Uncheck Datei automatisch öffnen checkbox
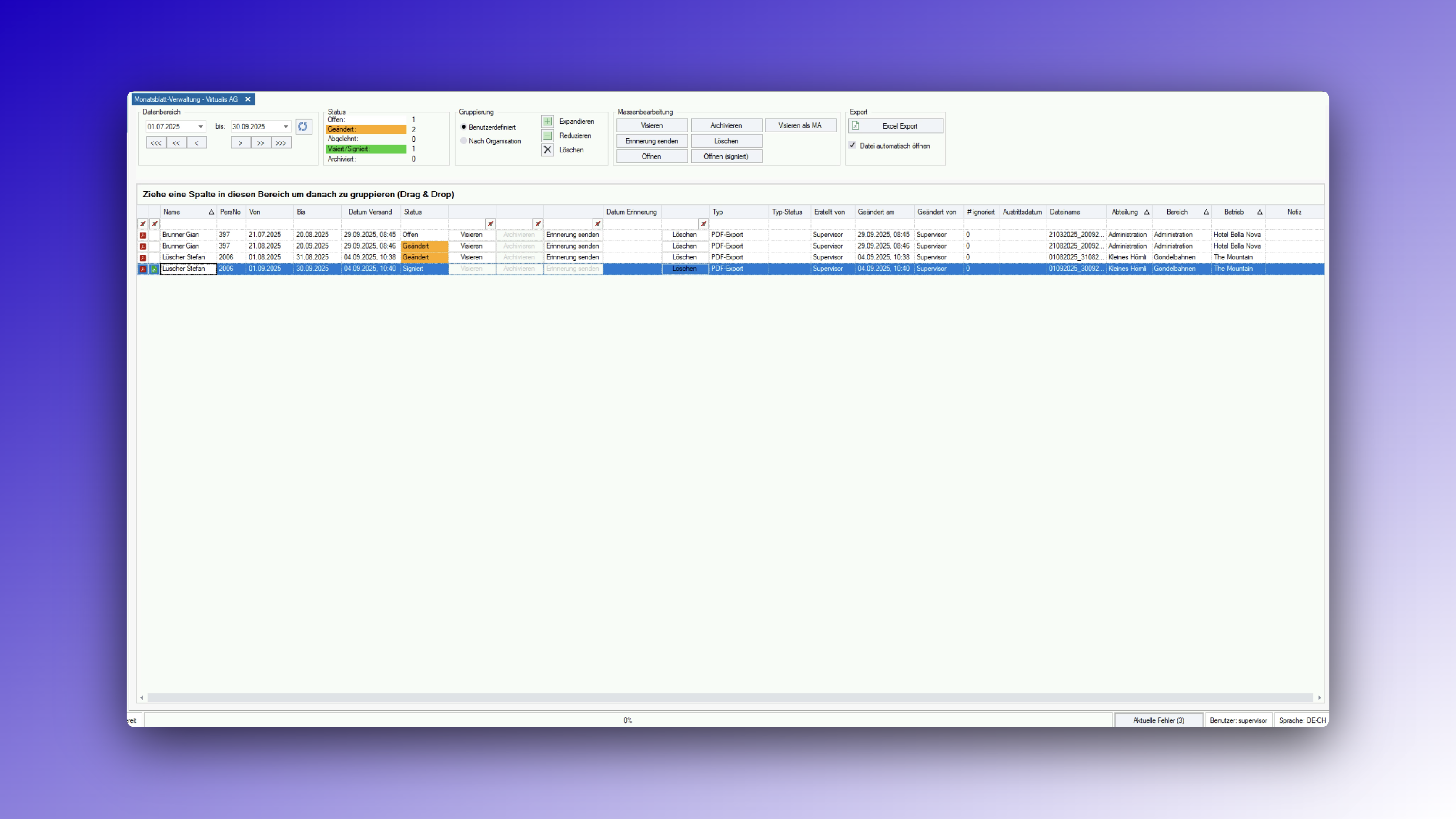The image size is (1456, 819). [x=852, y=145]
